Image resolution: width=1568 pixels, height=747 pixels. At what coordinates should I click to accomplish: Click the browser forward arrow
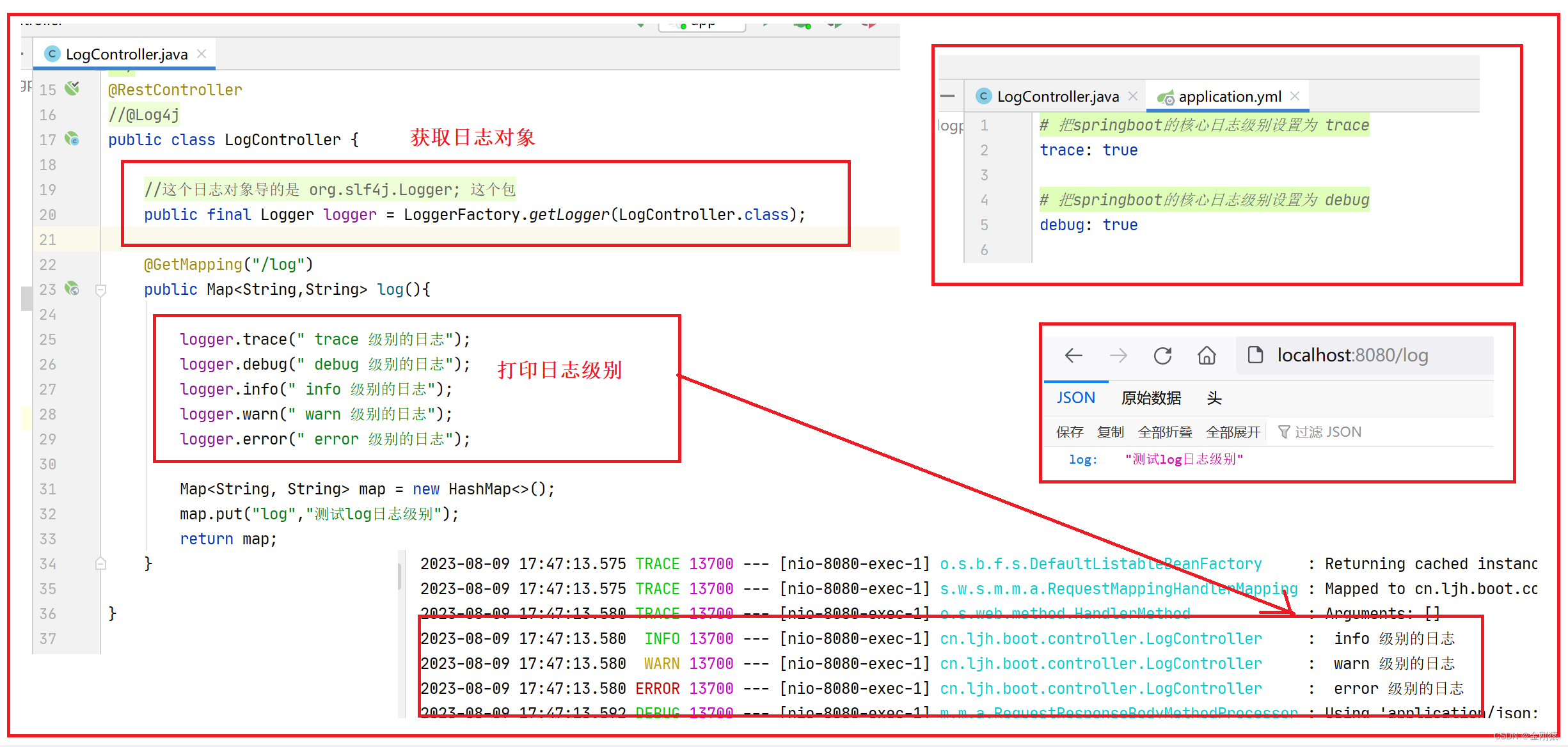click(x=1118, y=356)
